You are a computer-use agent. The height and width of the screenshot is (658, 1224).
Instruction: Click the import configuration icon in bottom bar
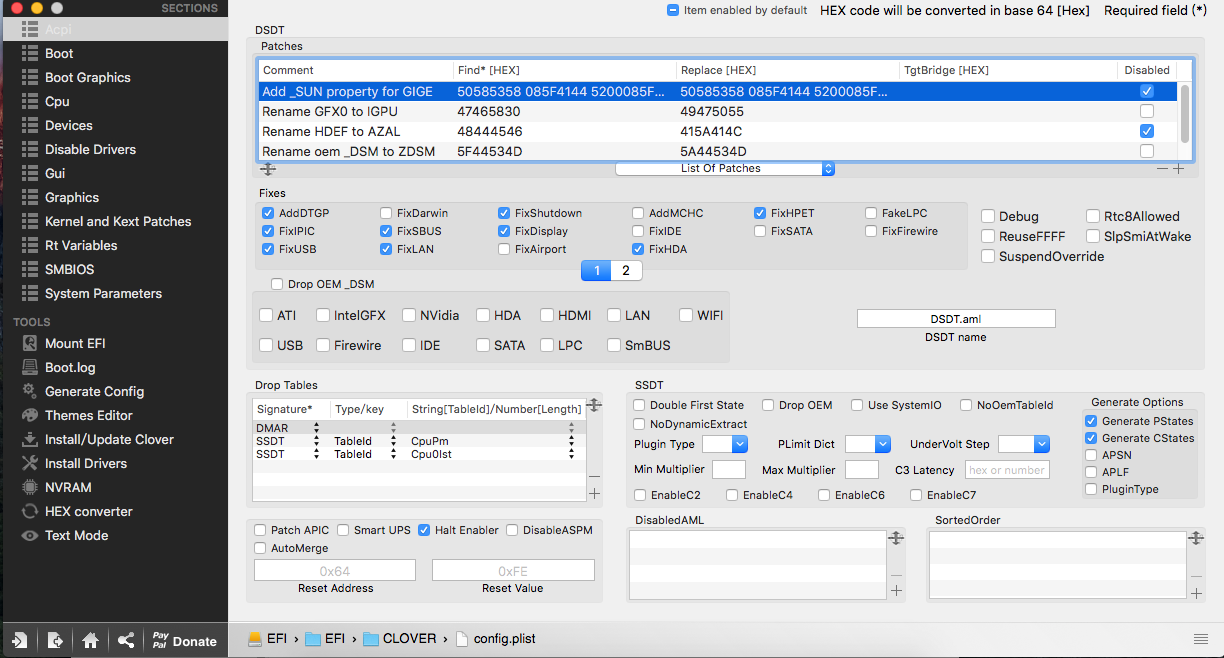point(20,640)
